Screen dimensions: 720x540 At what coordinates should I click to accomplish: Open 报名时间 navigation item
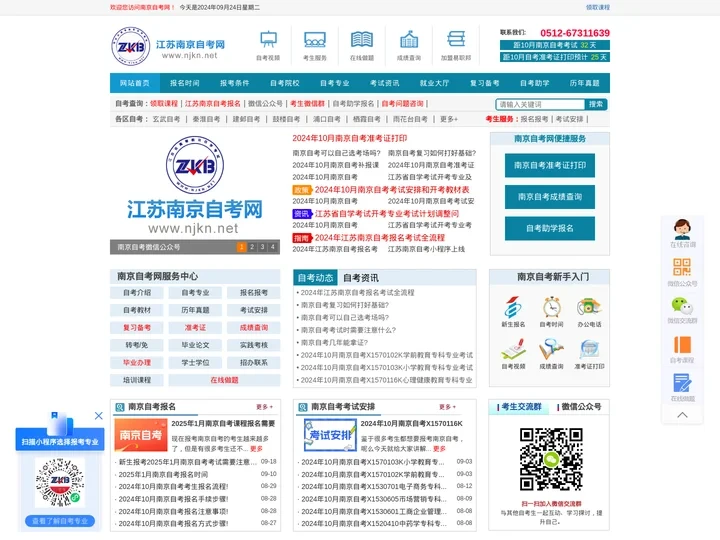click(185, 83)
